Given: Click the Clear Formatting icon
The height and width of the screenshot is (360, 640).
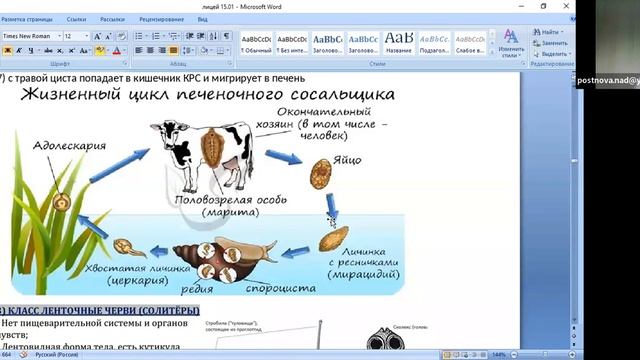Looking at the screenshot, I should (x=122, y=36).
